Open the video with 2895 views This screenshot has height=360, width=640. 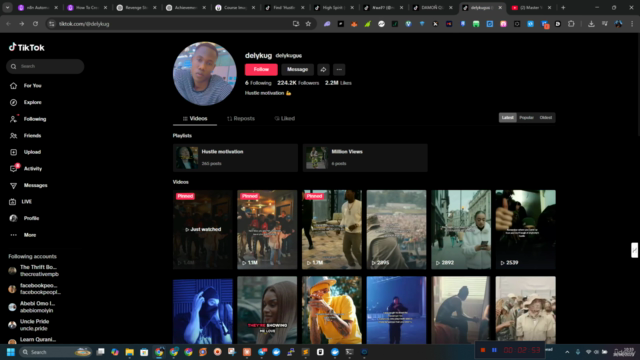coord(396,229)
